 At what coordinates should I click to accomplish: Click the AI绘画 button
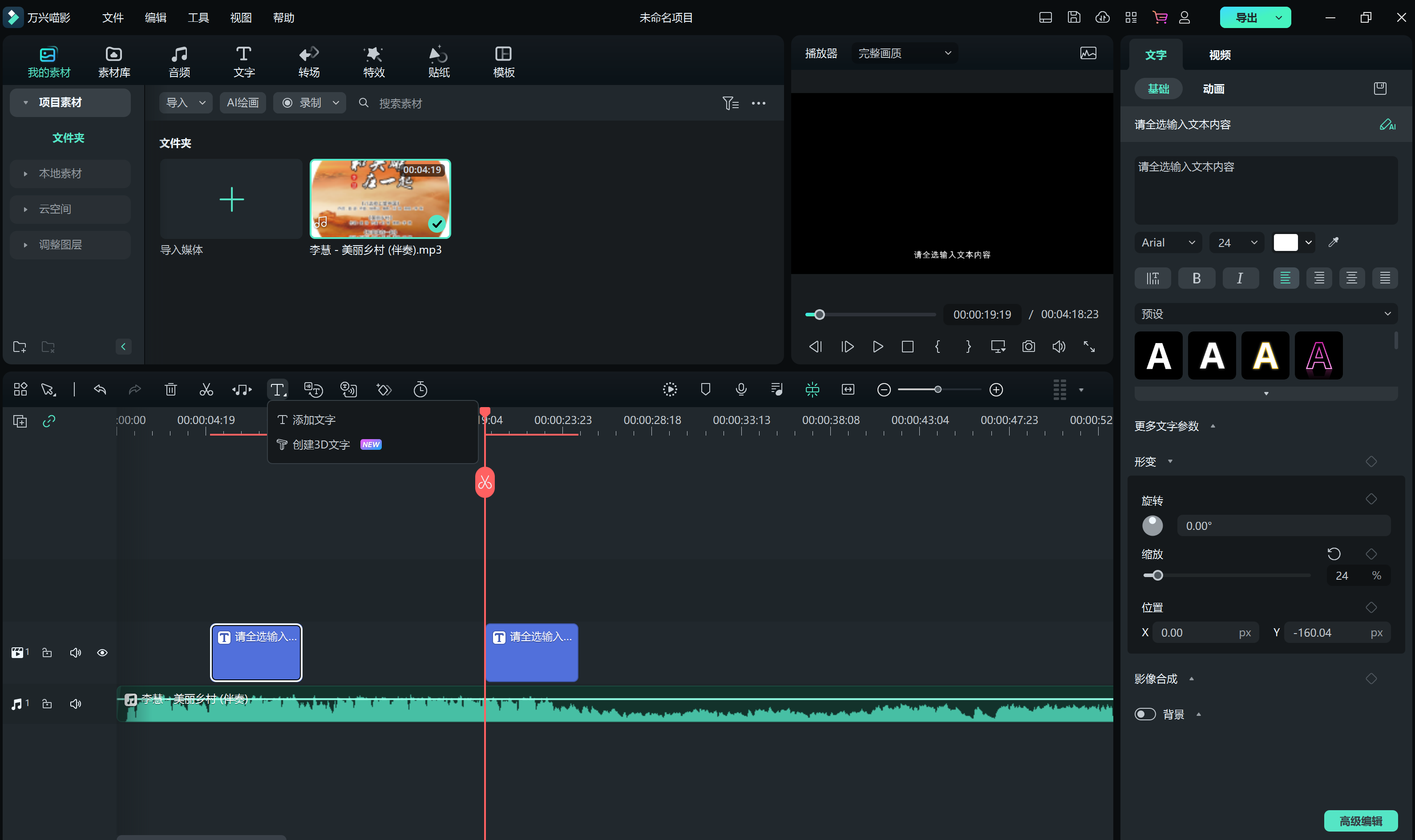tap(242, 102)
